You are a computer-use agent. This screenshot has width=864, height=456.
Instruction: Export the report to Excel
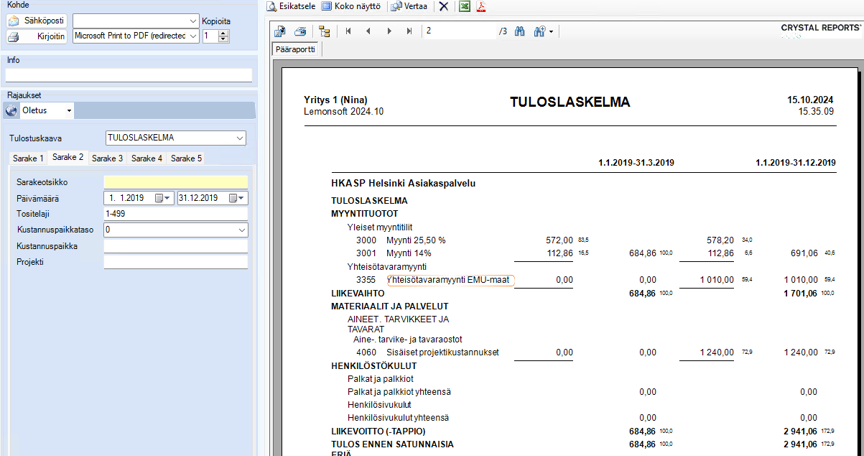tap(464, 6)
